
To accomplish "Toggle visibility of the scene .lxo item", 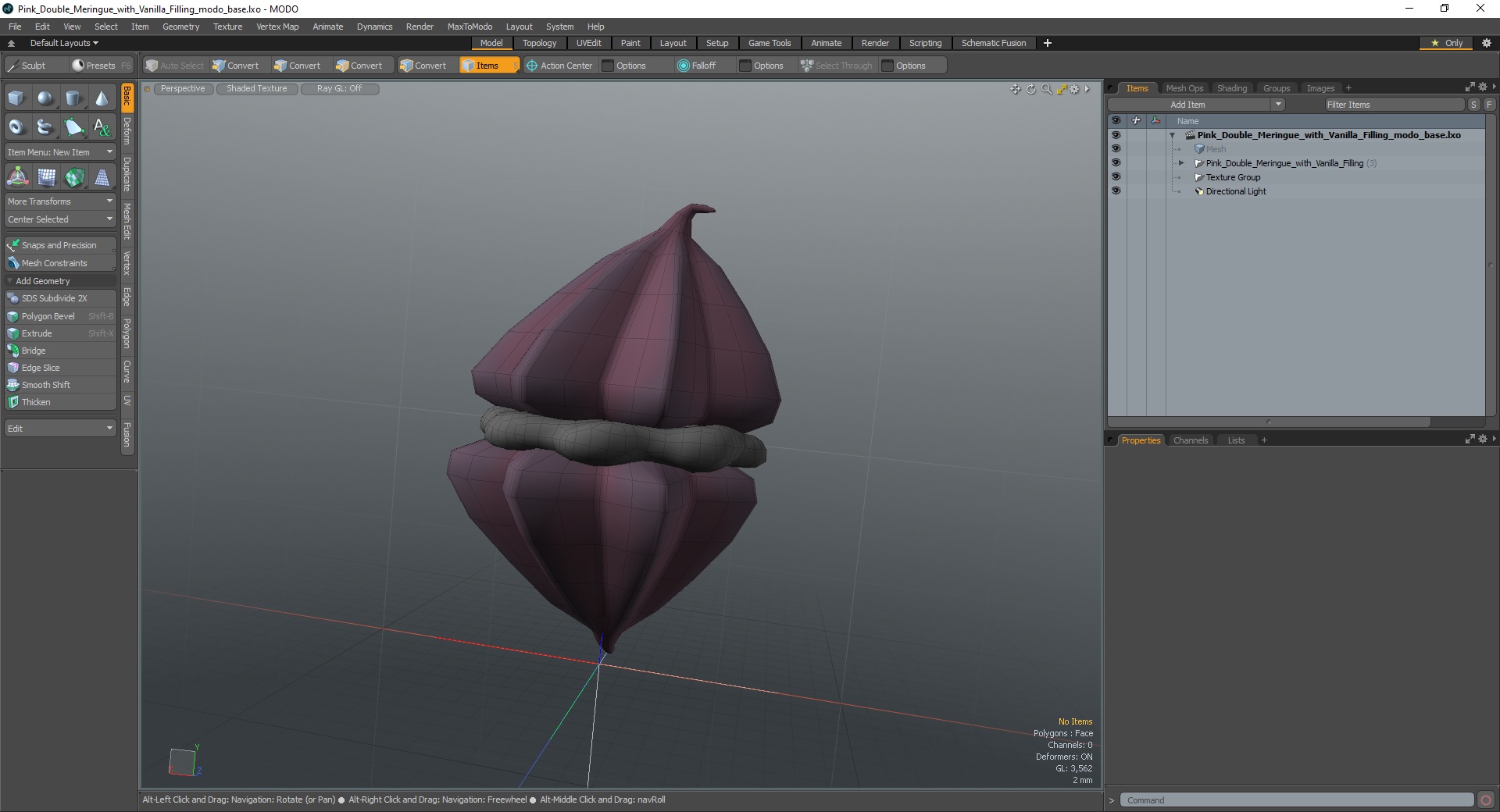I will pyautogui.click(x=1116, y=135).
